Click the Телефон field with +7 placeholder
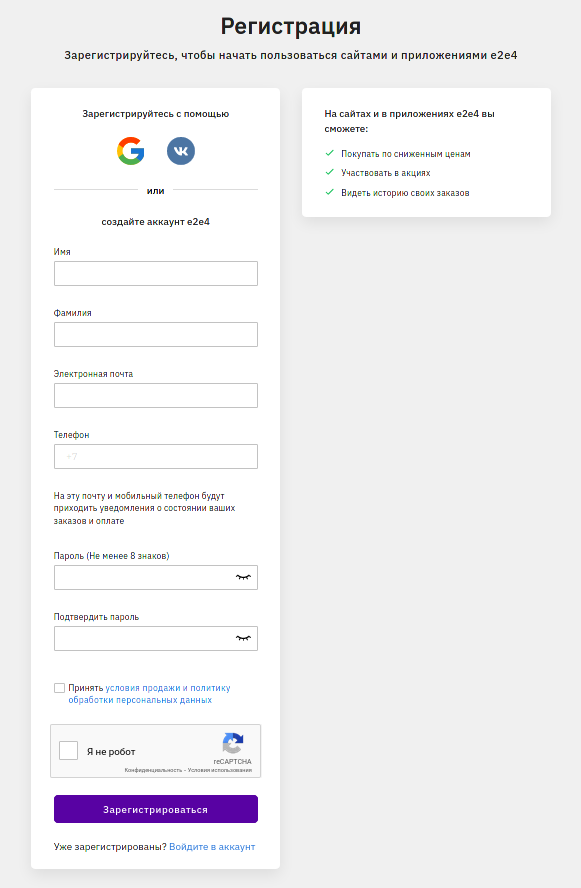581x888 pixels. pos(156,456)
